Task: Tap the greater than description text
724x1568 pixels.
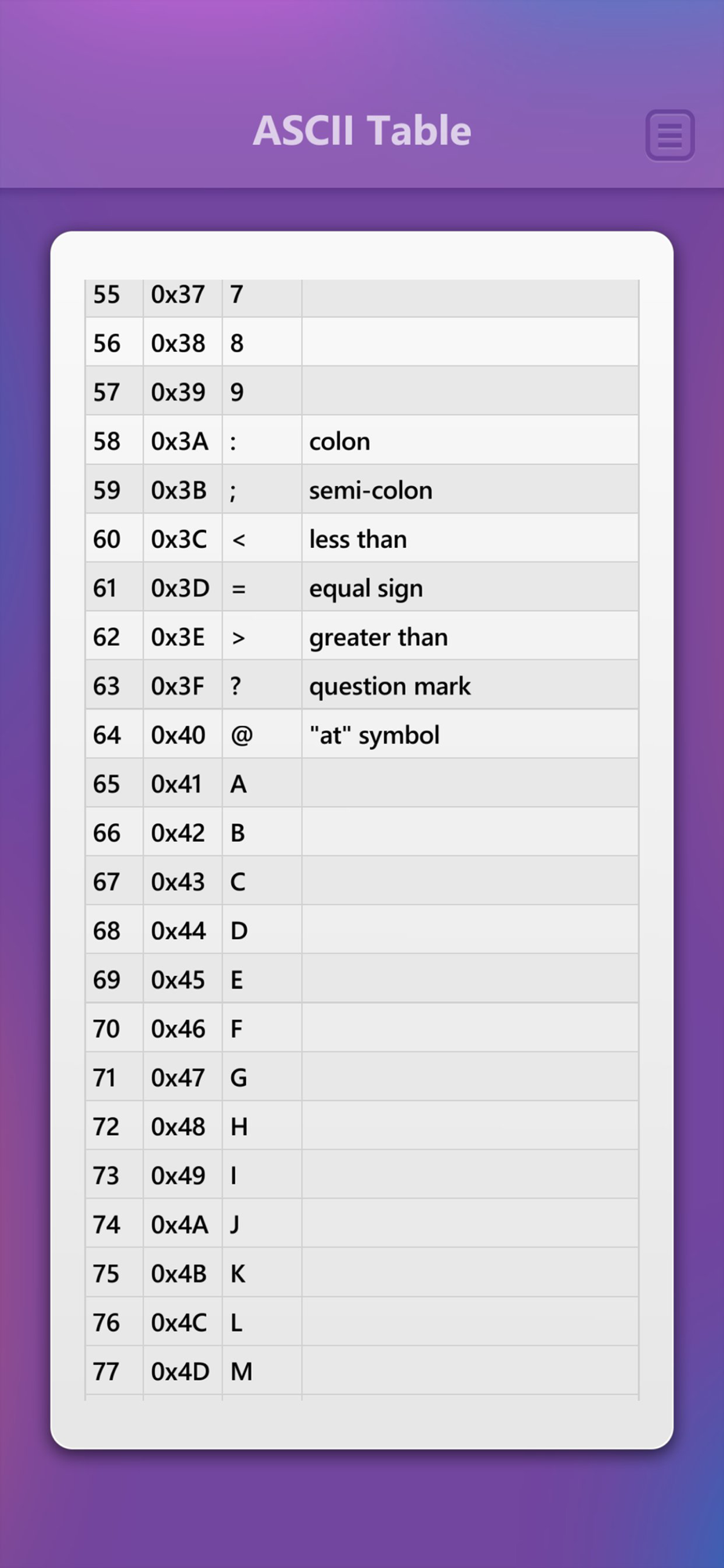Action: (378, 637)
